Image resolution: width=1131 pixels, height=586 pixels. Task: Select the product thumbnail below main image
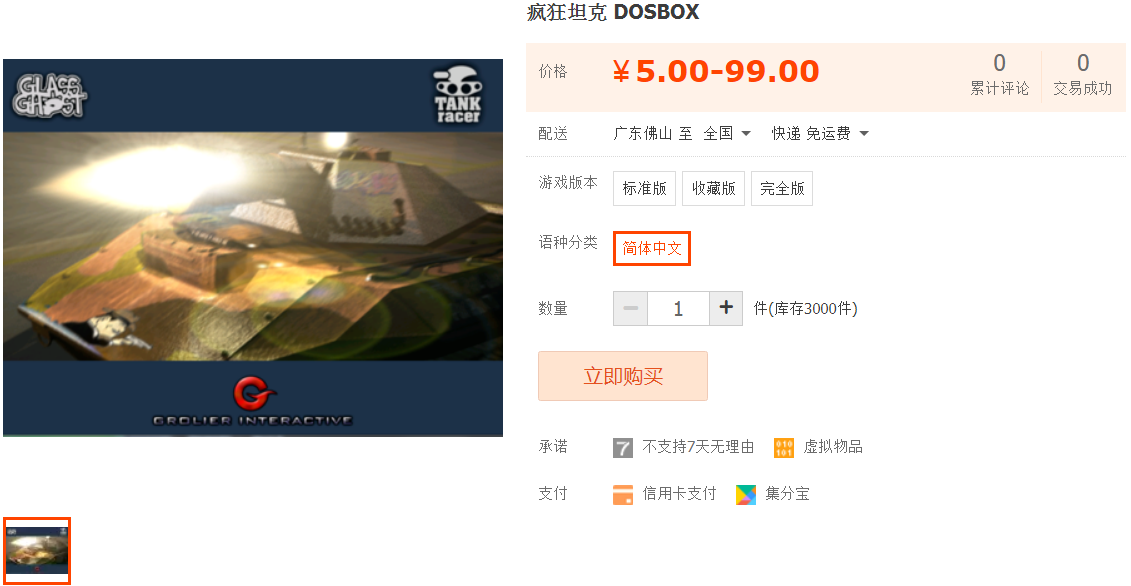click(37, 551)
